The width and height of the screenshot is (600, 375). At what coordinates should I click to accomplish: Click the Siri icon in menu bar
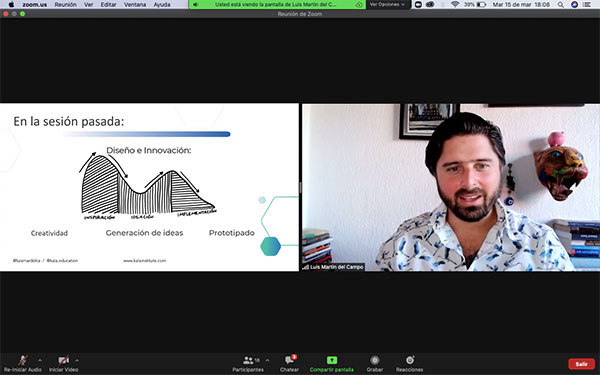(574, 5)
